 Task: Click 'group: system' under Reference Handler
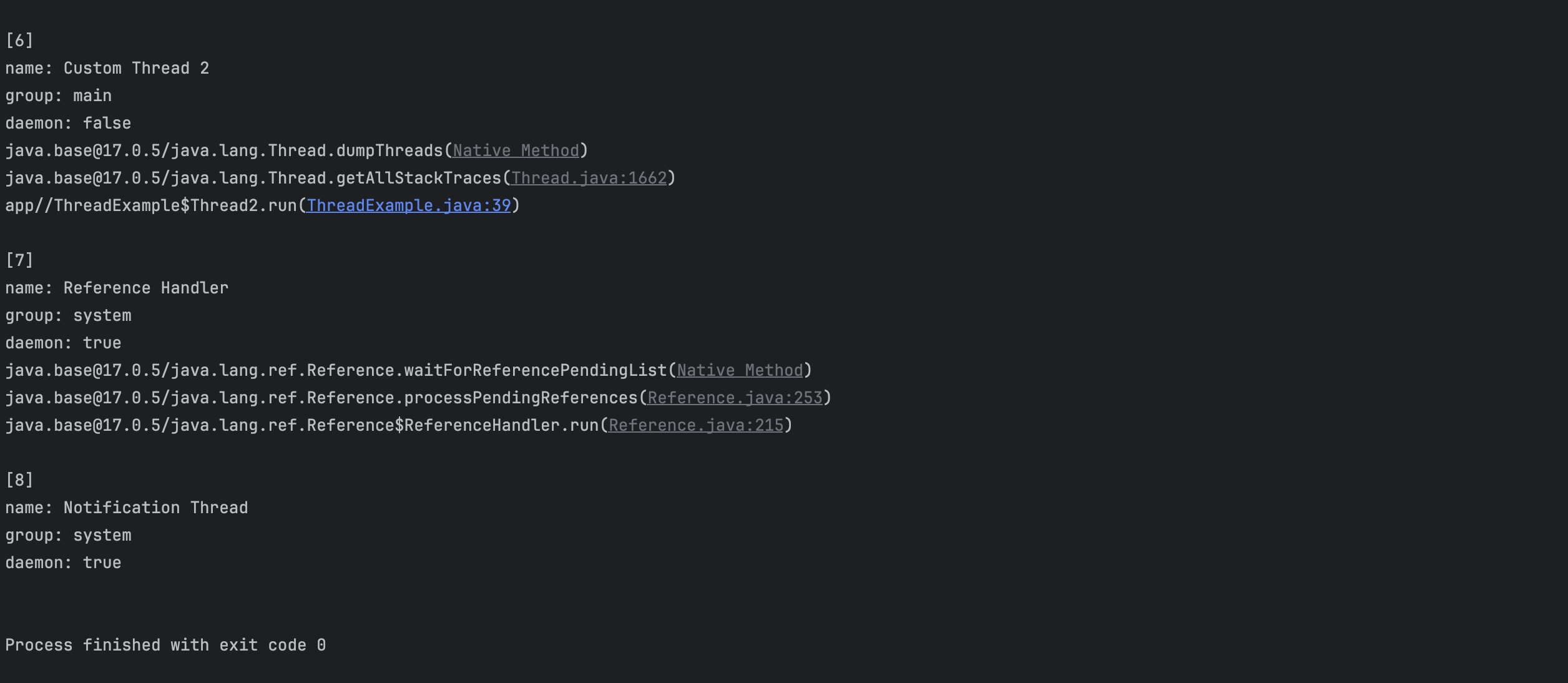coord(69,315)
